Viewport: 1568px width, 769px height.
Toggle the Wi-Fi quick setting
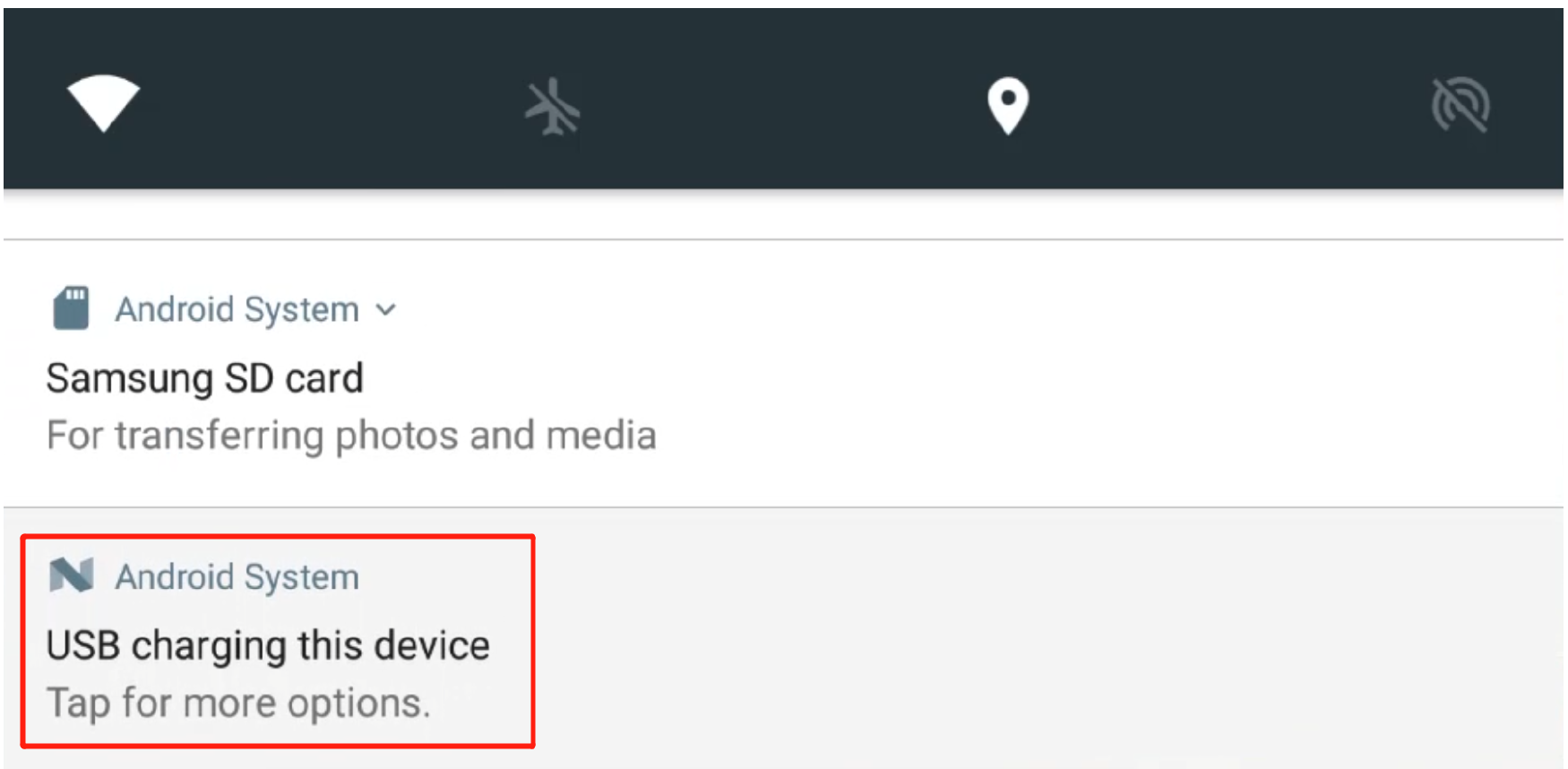coord(103,103)
